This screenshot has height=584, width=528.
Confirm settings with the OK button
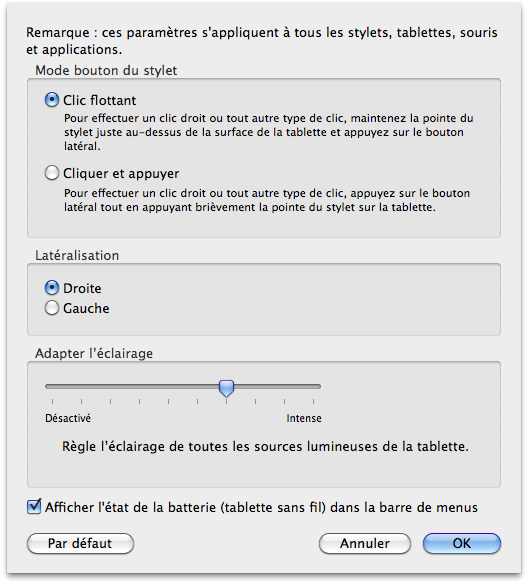point(462,543)
